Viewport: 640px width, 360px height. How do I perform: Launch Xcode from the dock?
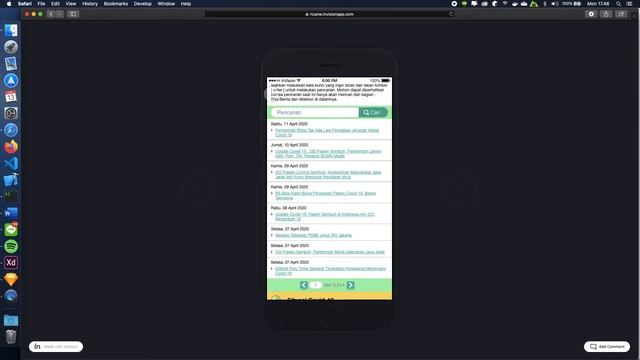pos(11,180)
